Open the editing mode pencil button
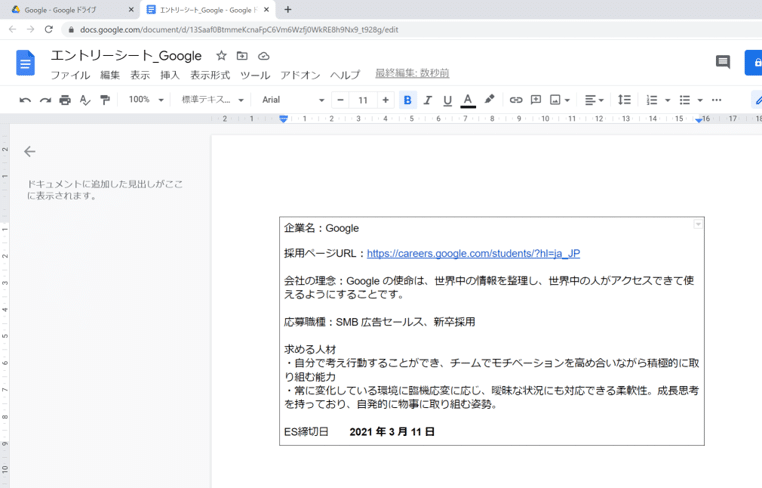 click(757, 100)
